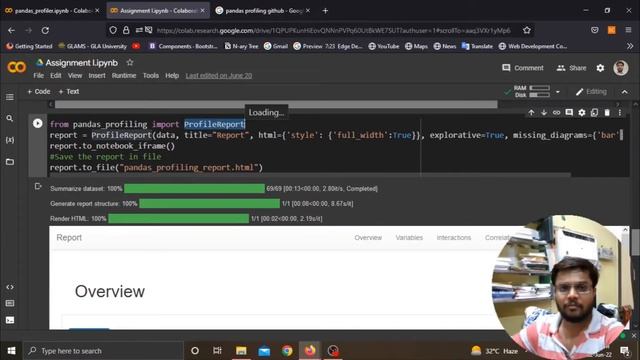Viewport: 640px width, 360px height.
Task: Bookmark the page with the star icon
Action: 527,30
